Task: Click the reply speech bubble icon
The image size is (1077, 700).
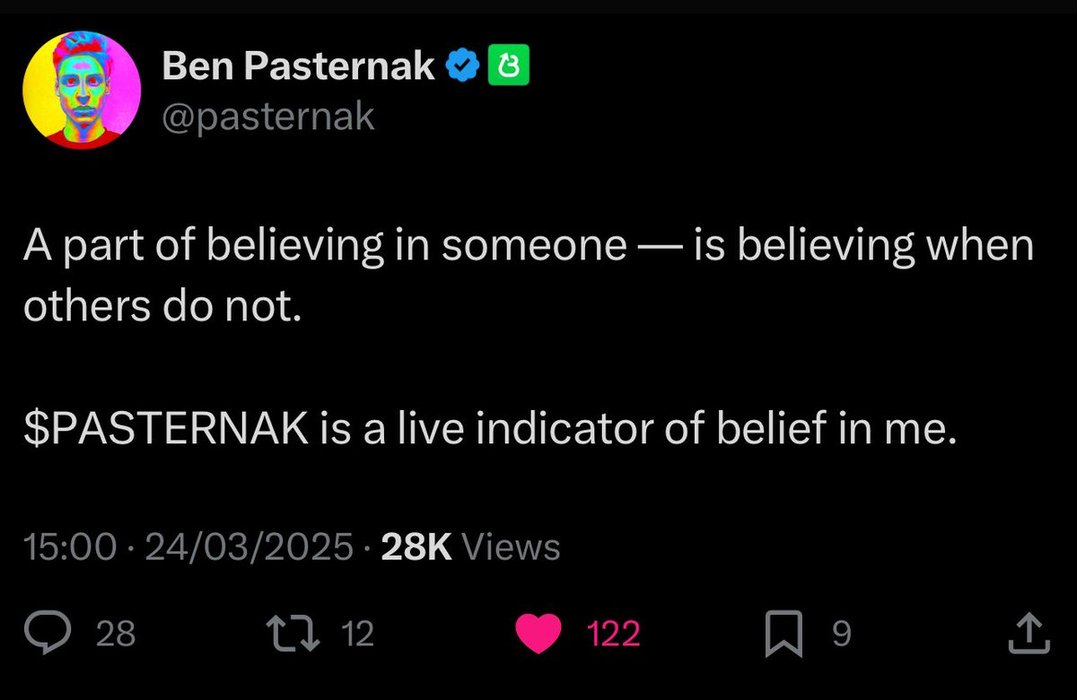Action: click(47, 633)
